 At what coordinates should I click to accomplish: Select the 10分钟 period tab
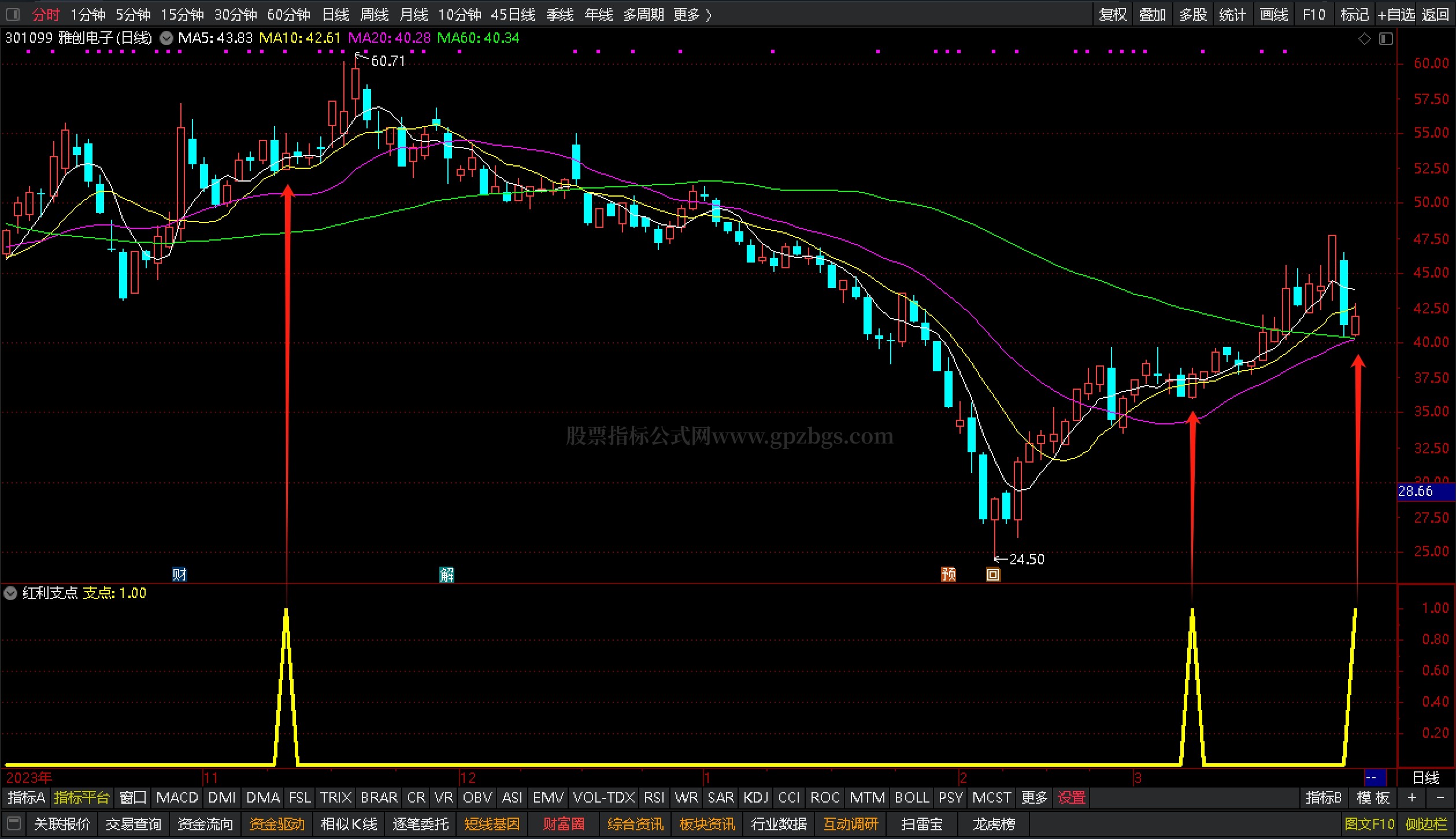click(460, 14)
